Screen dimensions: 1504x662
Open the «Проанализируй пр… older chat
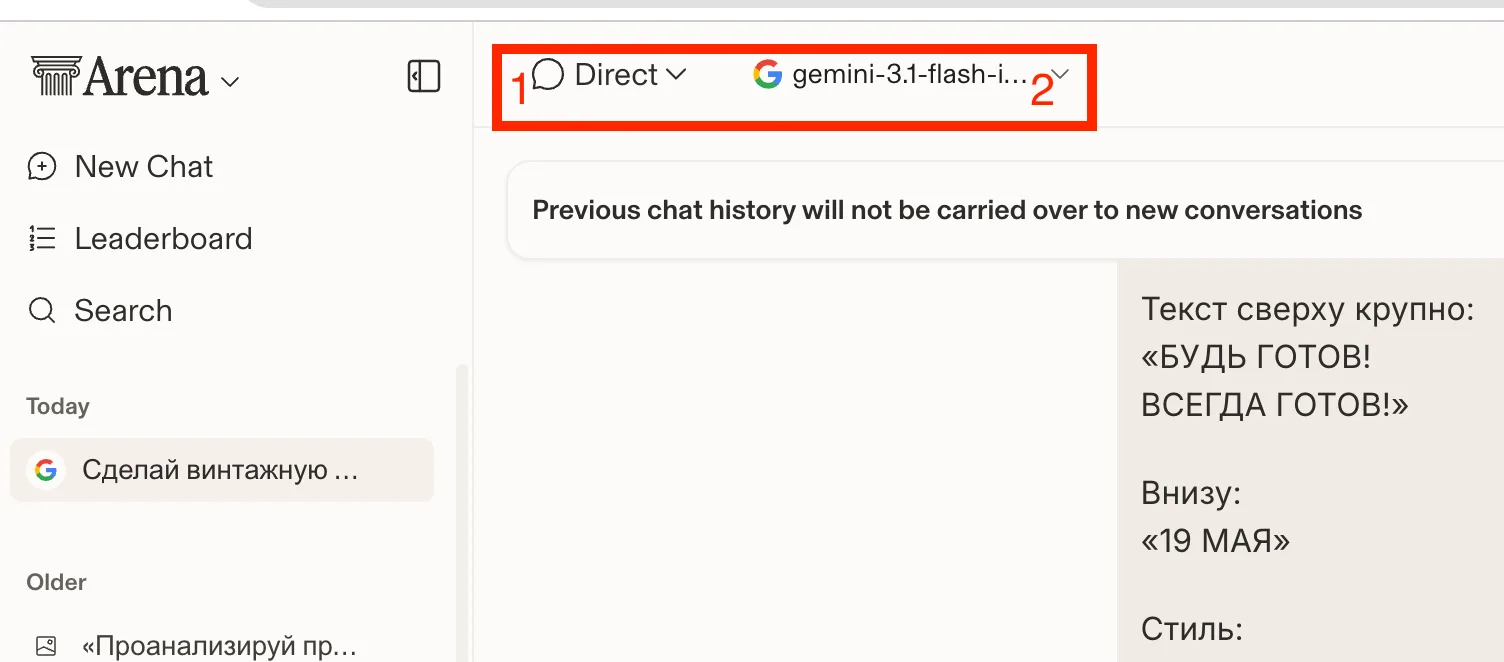point(220,645)
